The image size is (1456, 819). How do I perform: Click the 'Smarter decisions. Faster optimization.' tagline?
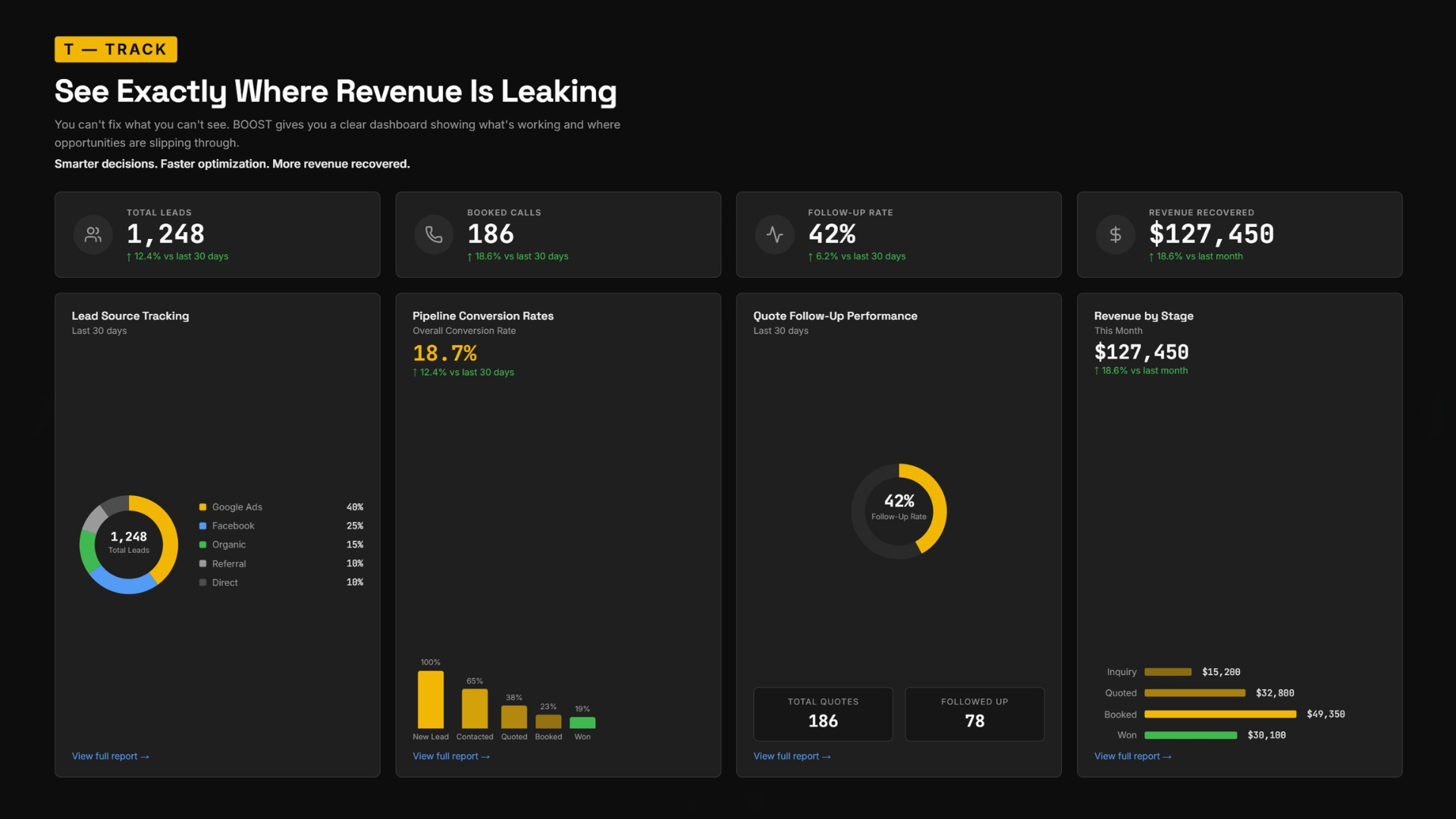tap(232, 164)
